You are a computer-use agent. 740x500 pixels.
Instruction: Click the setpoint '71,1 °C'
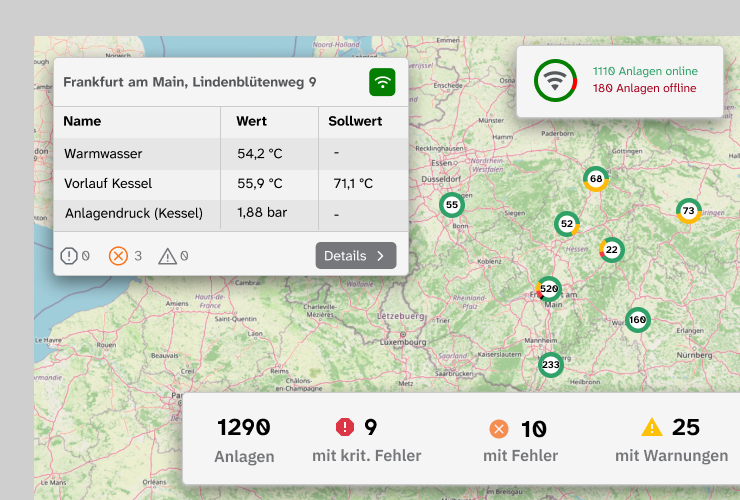coord(353,184)
